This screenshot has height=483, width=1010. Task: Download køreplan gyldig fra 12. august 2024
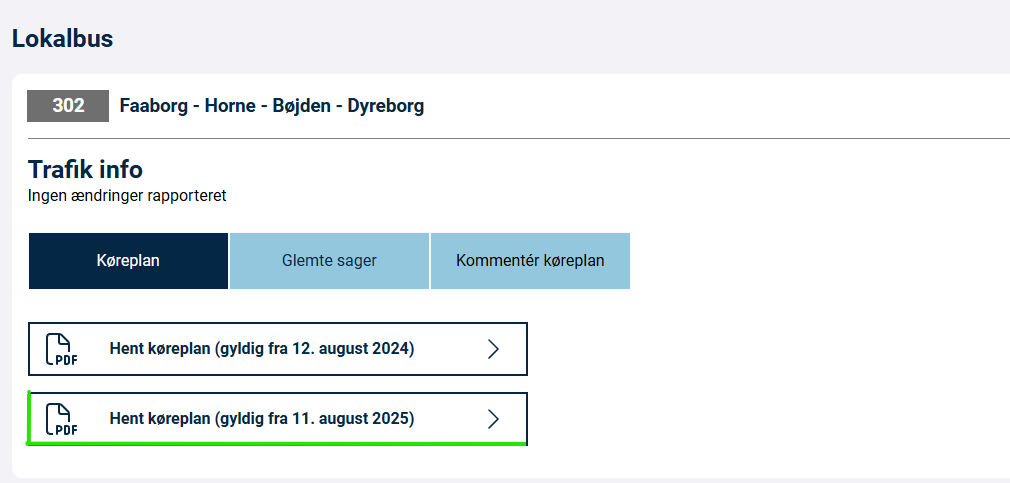pyautogui.click(x=278, y=349)
